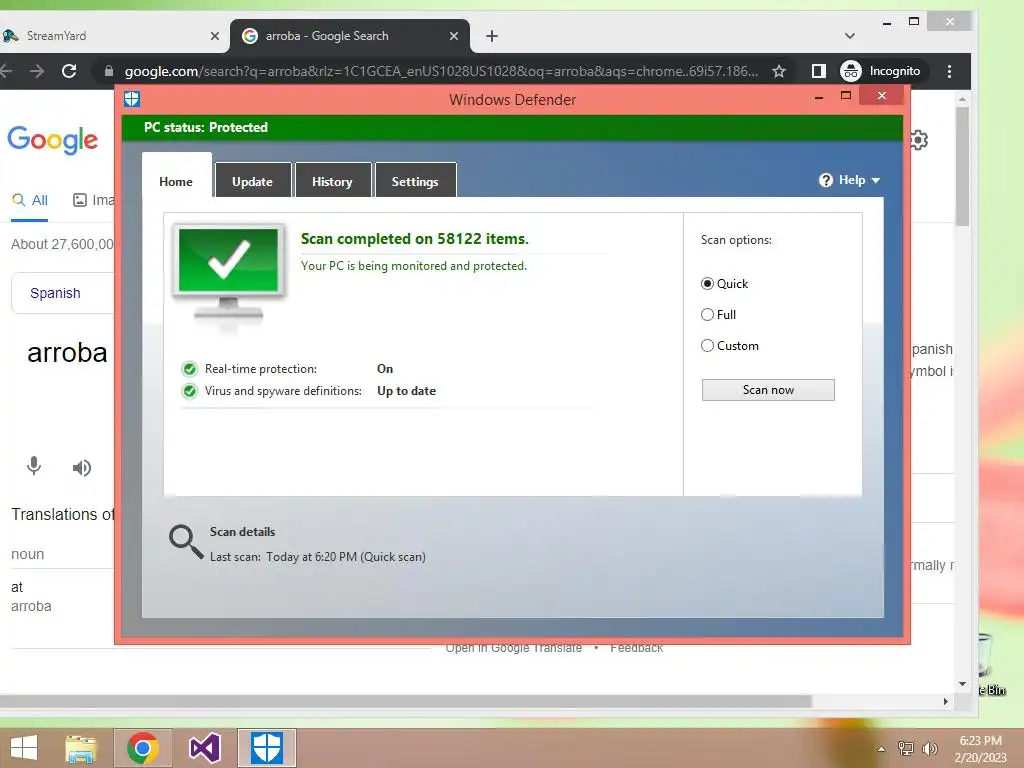Open the Windows Start button
1024x768 pixels.
[x=24, y=748]
